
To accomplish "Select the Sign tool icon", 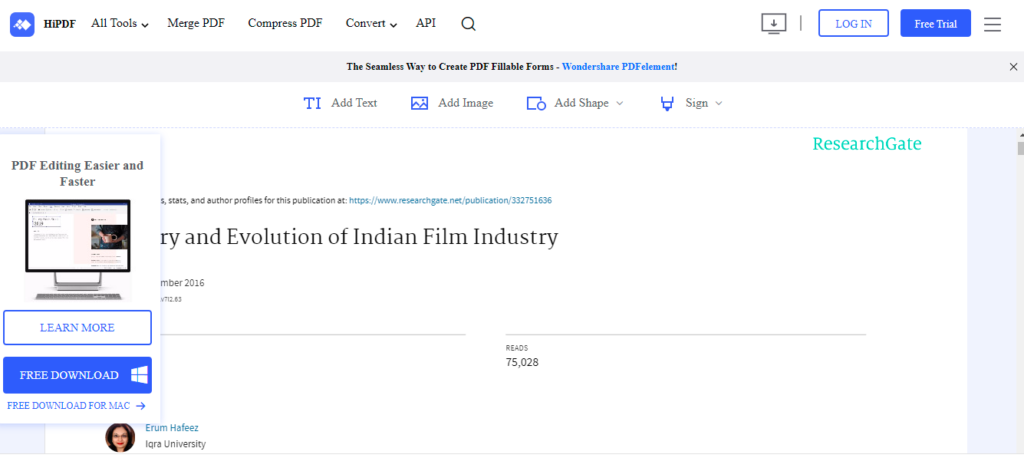I will point(667,103).
